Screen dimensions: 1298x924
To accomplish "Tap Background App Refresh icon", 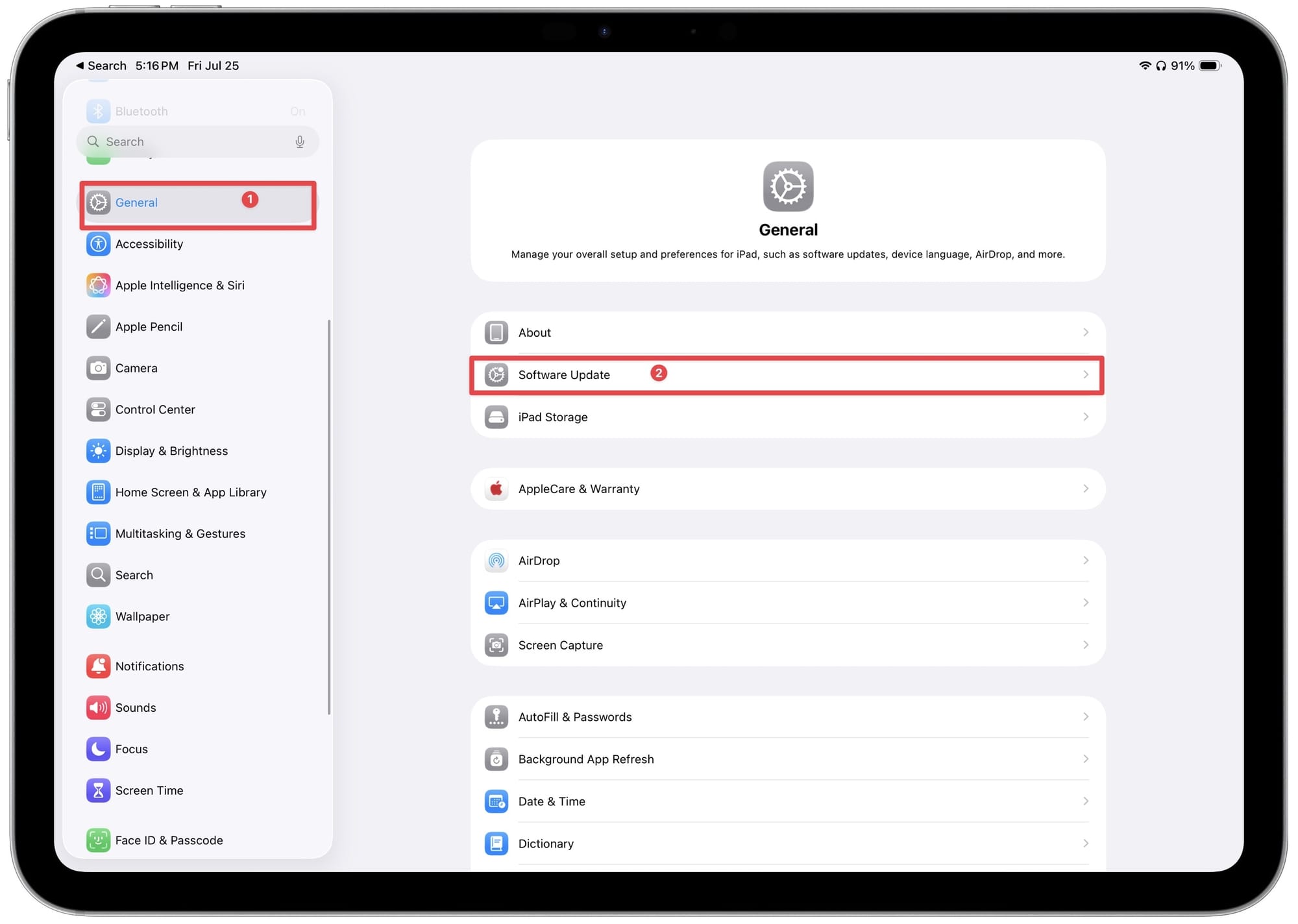I will 496,759.
